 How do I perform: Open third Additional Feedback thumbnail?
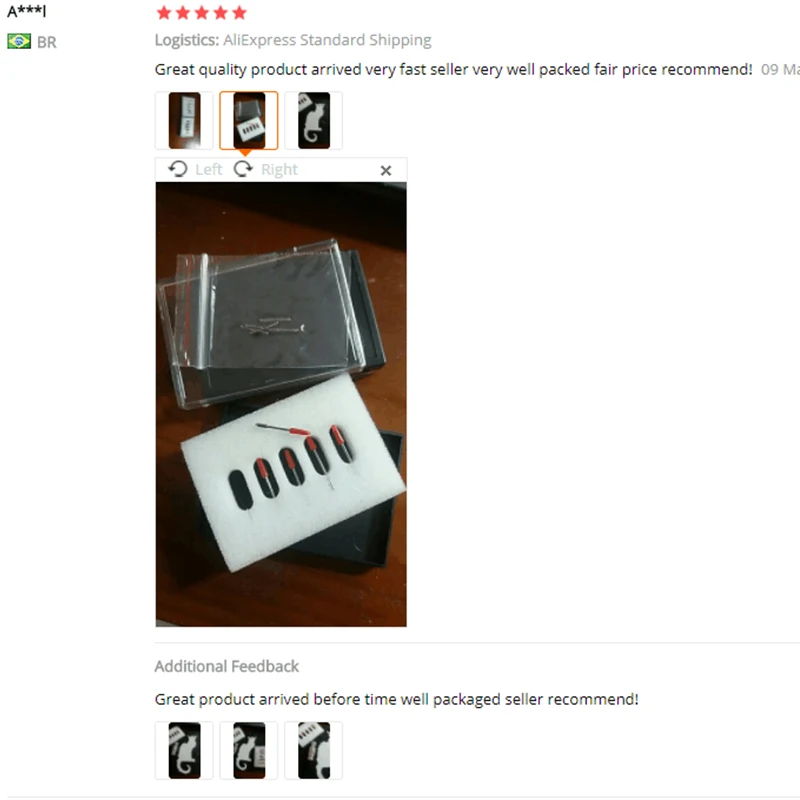(314, 750)
